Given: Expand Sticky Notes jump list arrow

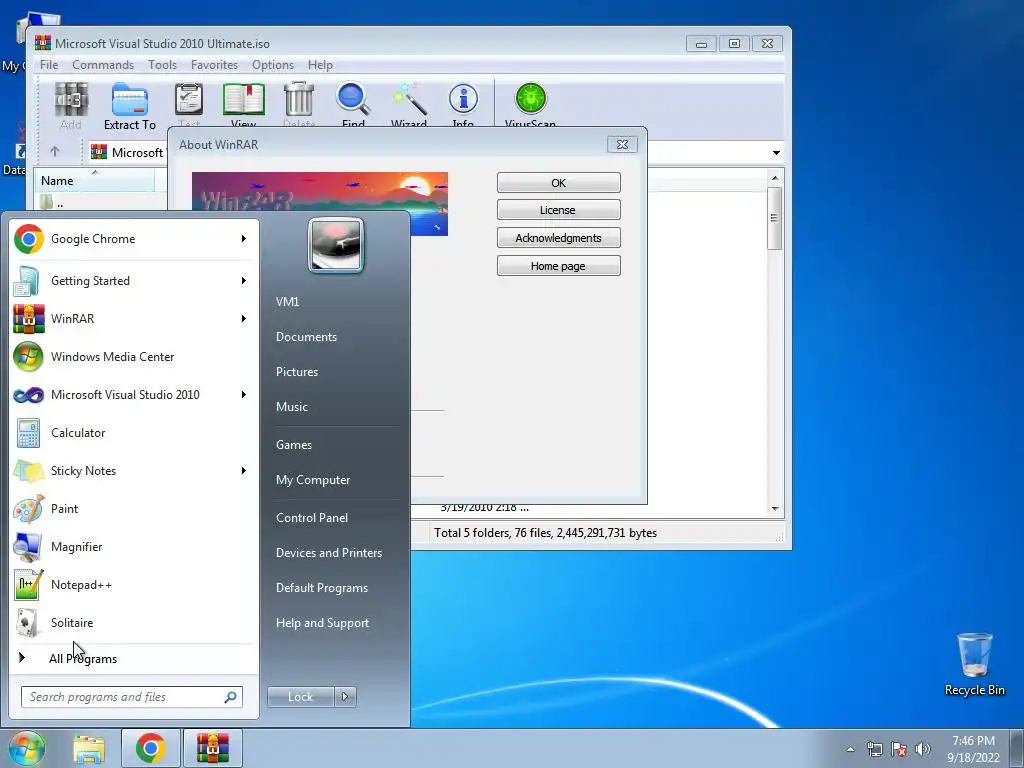Looking at the screenshot, I should point(244,471).
